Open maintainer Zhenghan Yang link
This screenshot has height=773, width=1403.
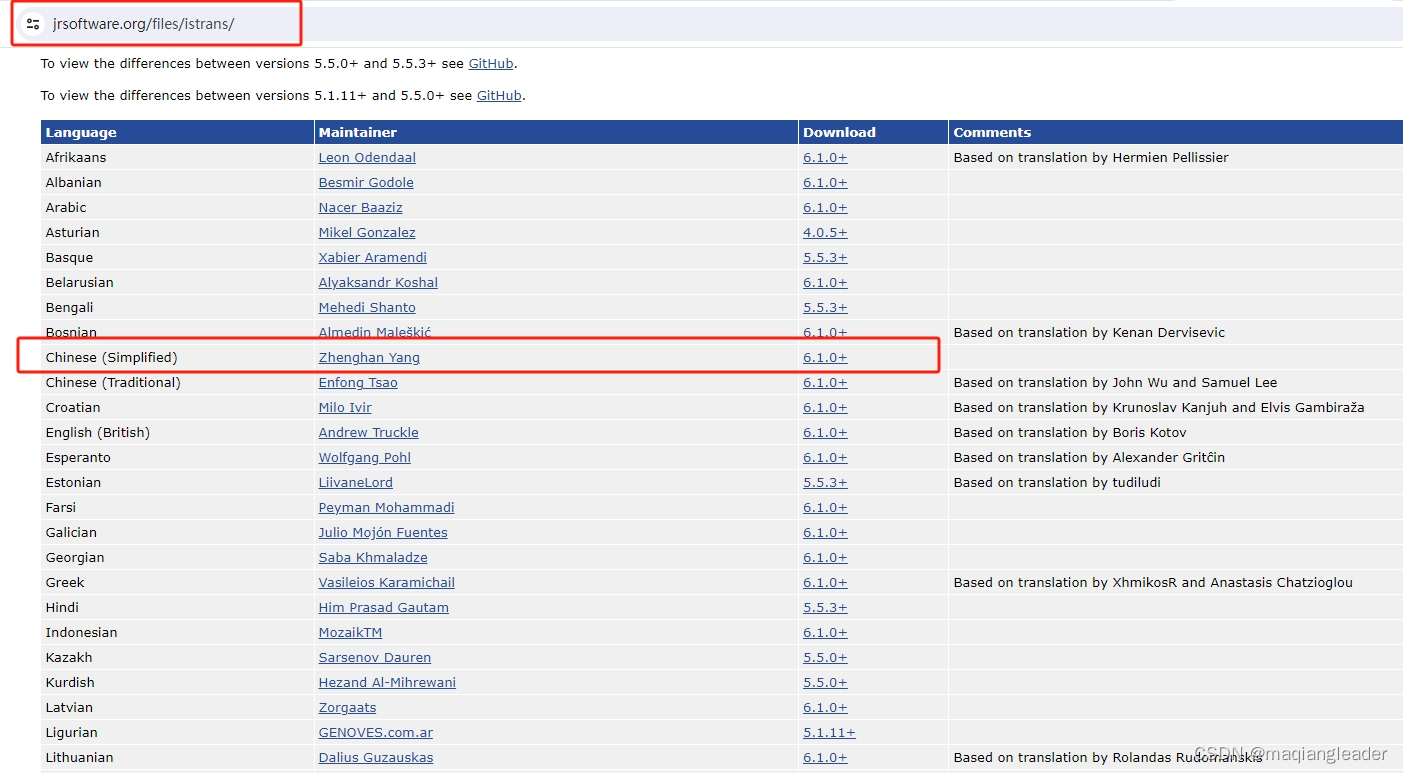(369, 357)
